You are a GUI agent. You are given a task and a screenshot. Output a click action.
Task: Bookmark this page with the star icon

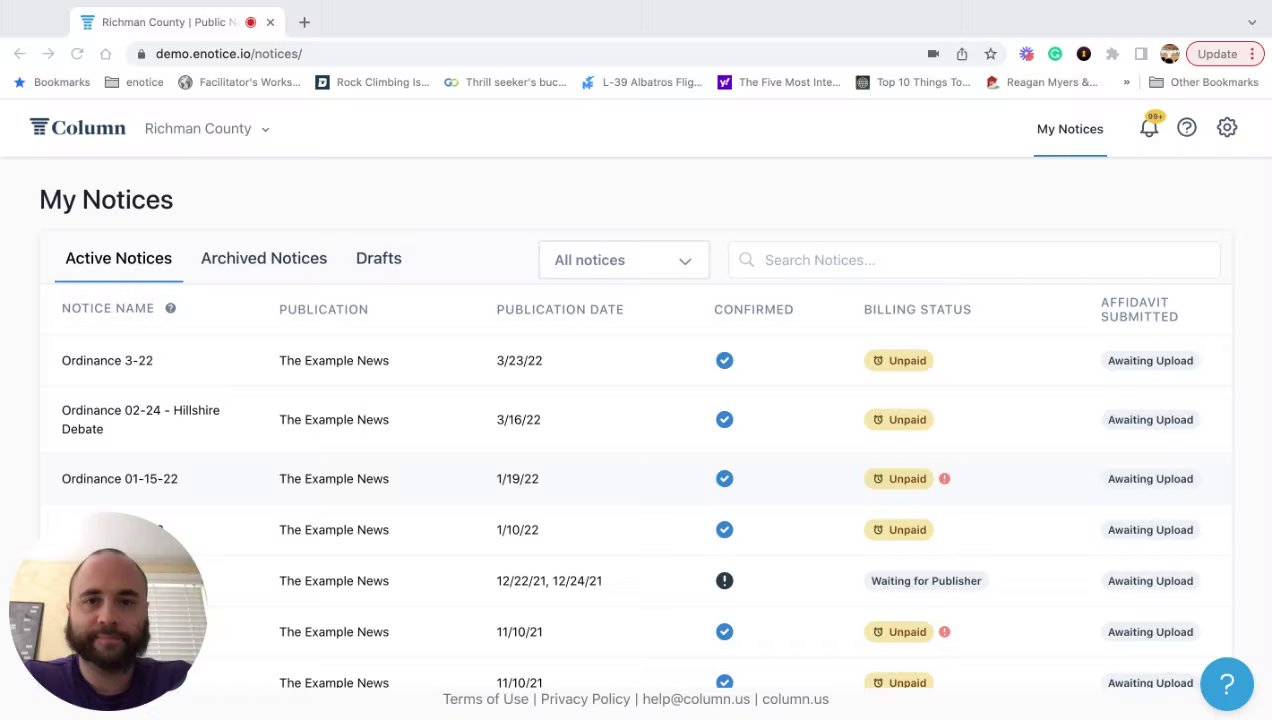click(990, 54)
